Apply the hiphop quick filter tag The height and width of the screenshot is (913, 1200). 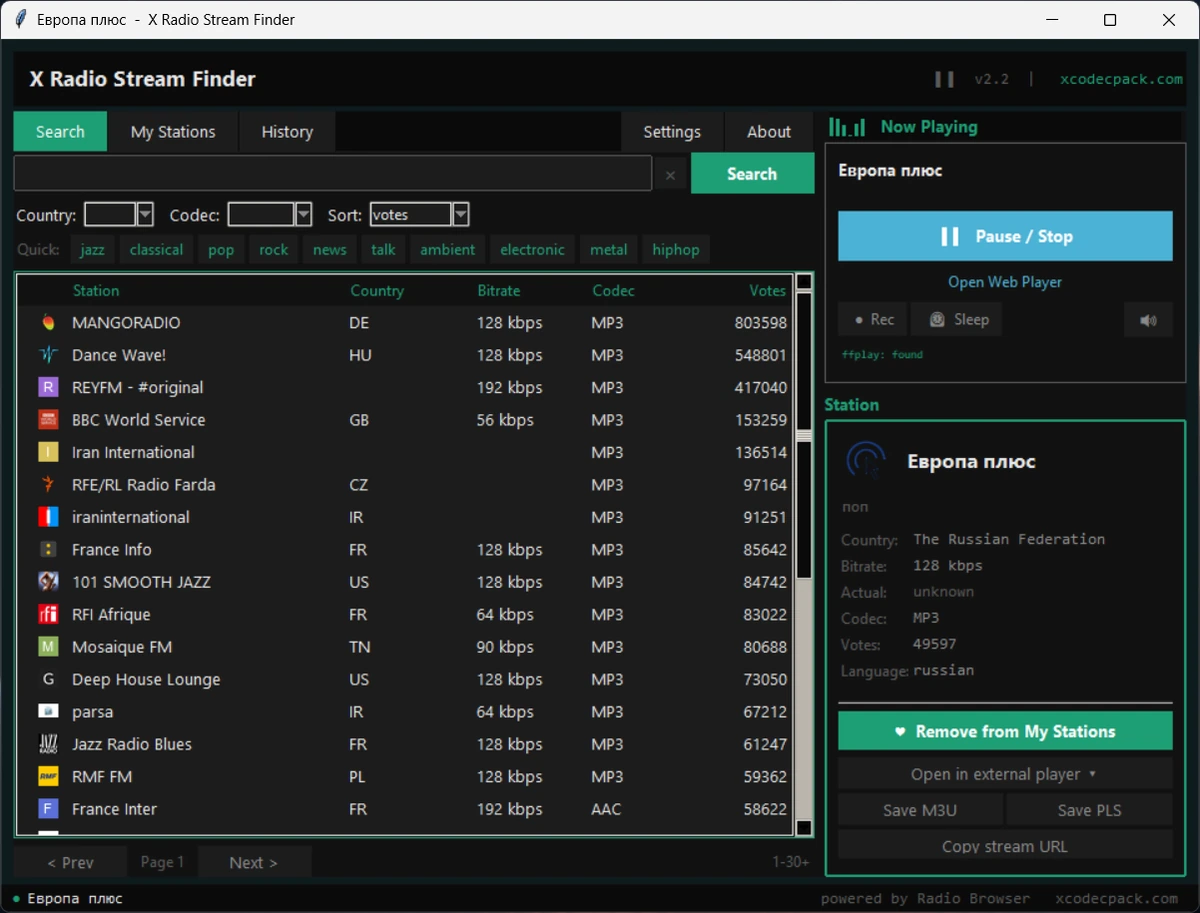tap(676, 250)
